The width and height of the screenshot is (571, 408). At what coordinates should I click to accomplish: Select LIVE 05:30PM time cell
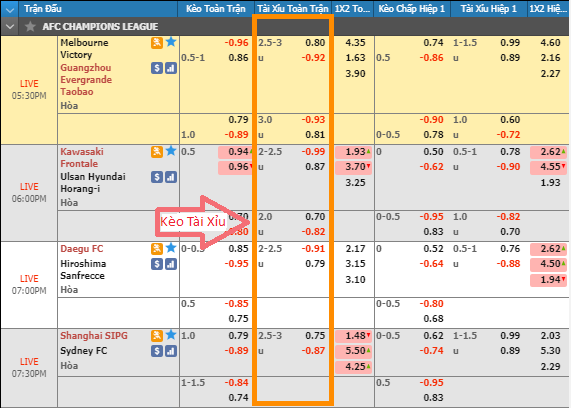coord(29,90)
